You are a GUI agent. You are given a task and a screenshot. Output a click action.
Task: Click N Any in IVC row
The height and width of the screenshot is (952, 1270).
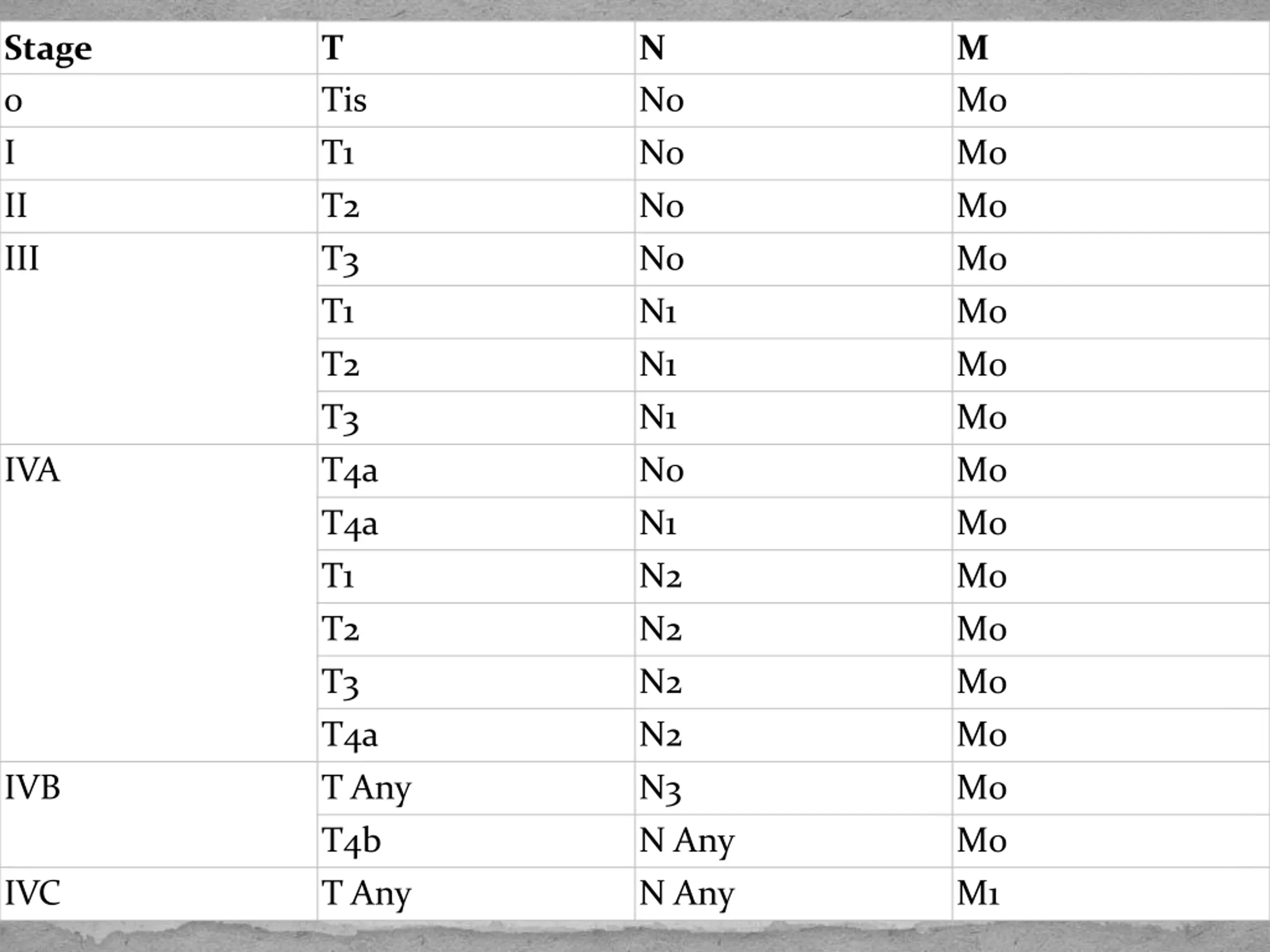click(x=793, y=893)
